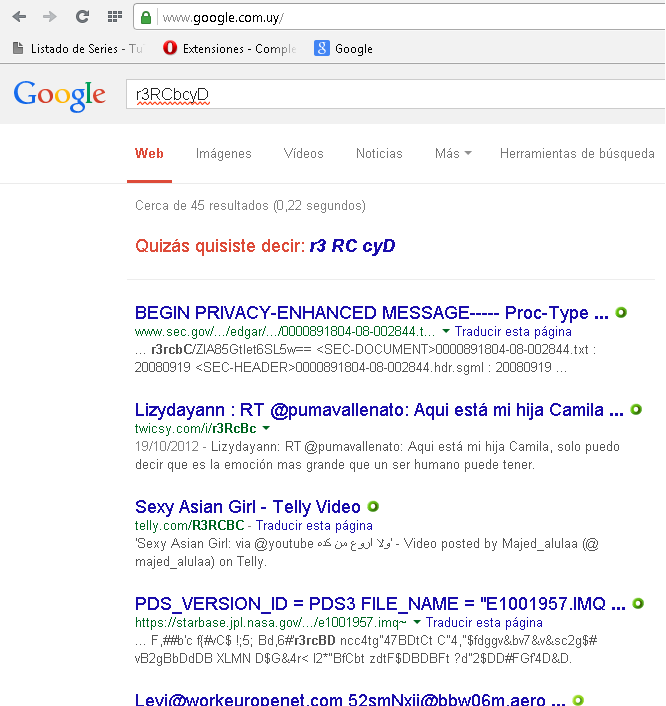Expand dropdown arrow next to twicsy.com URL
Viewport: 666px width, 706px height.
tap(266, 428)
